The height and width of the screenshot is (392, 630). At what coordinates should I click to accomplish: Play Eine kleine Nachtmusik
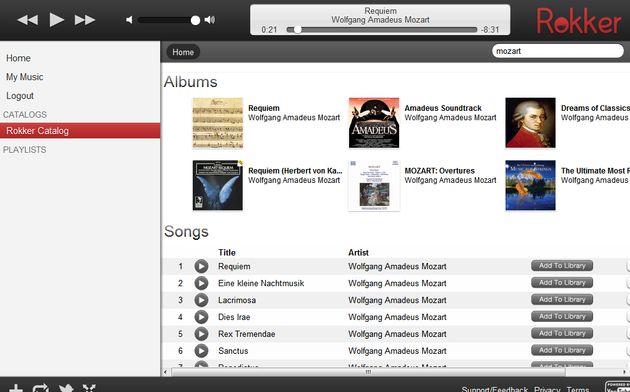coord(201,283)
